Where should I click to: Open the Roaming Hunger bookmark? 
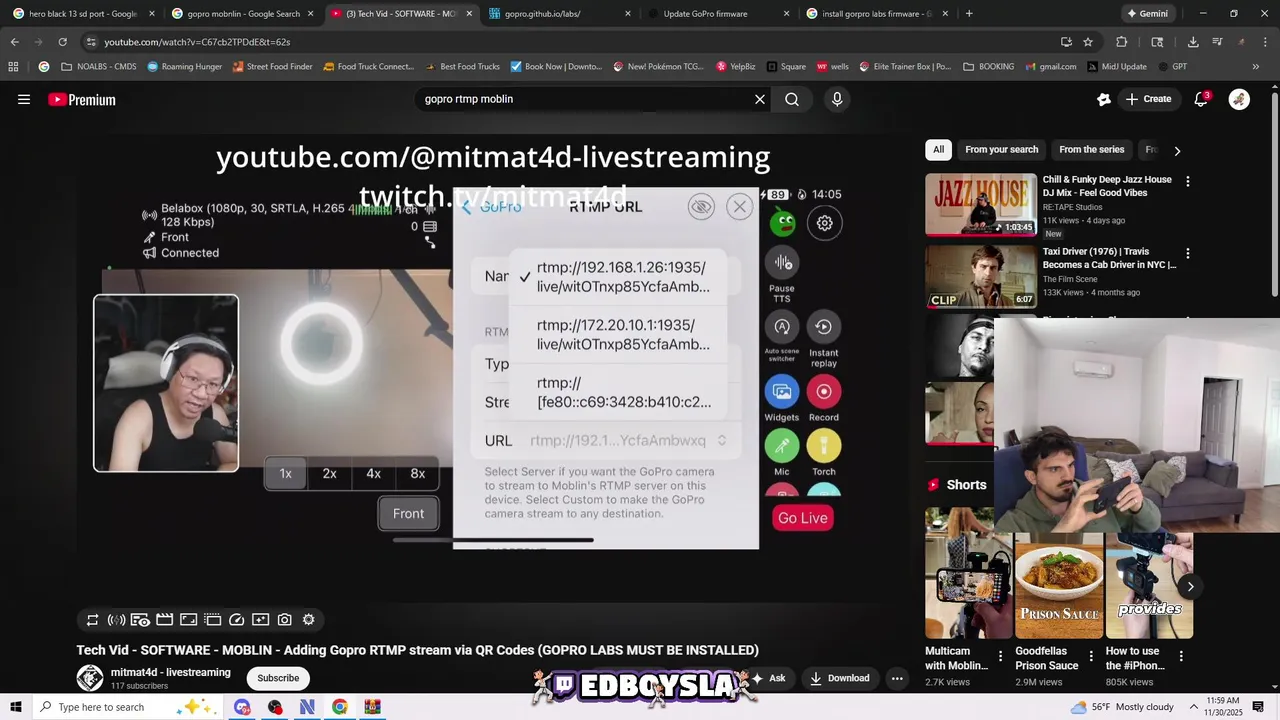(x=185, y=67)
